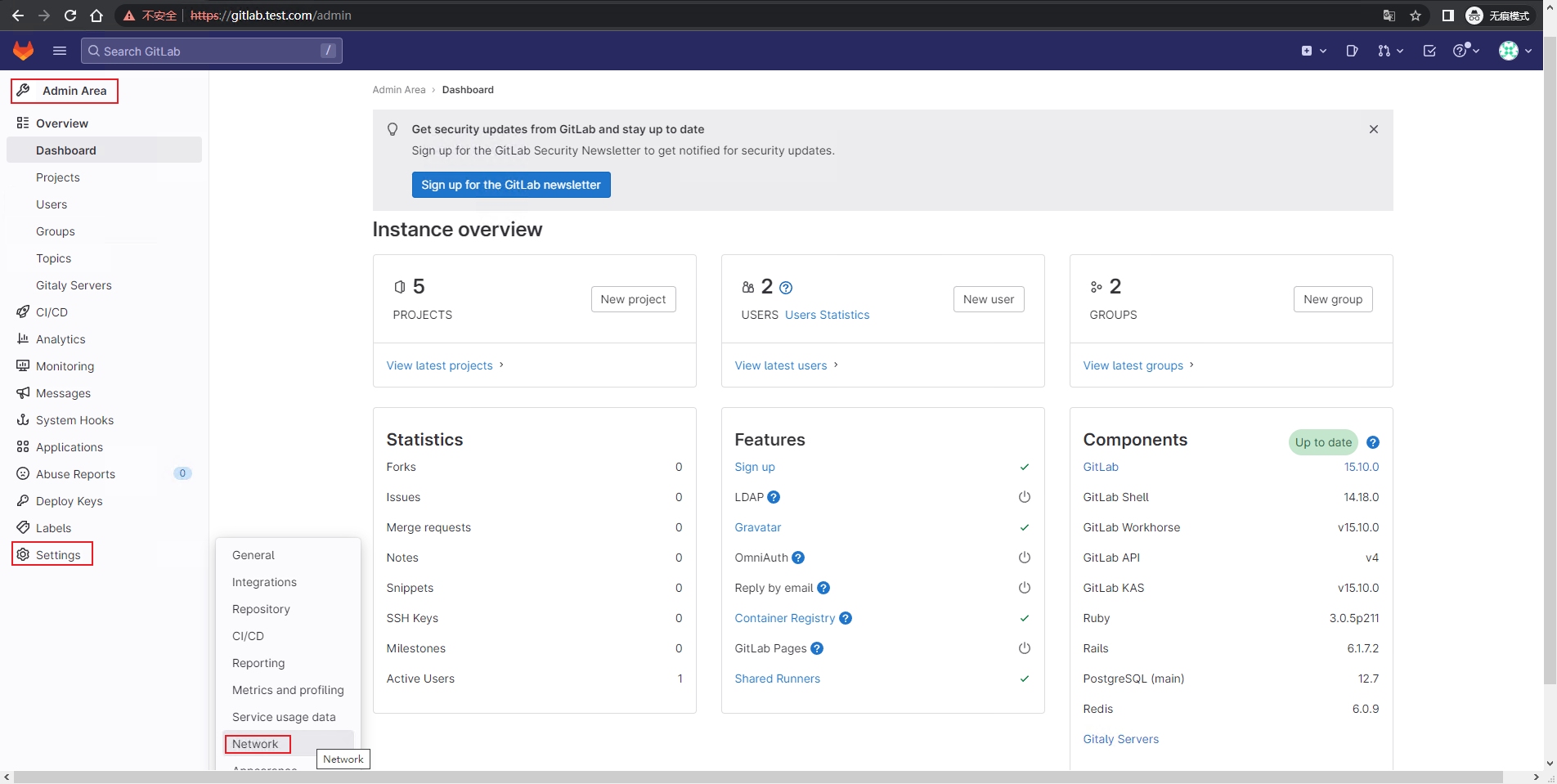Click the New group button

[1333, 299]
